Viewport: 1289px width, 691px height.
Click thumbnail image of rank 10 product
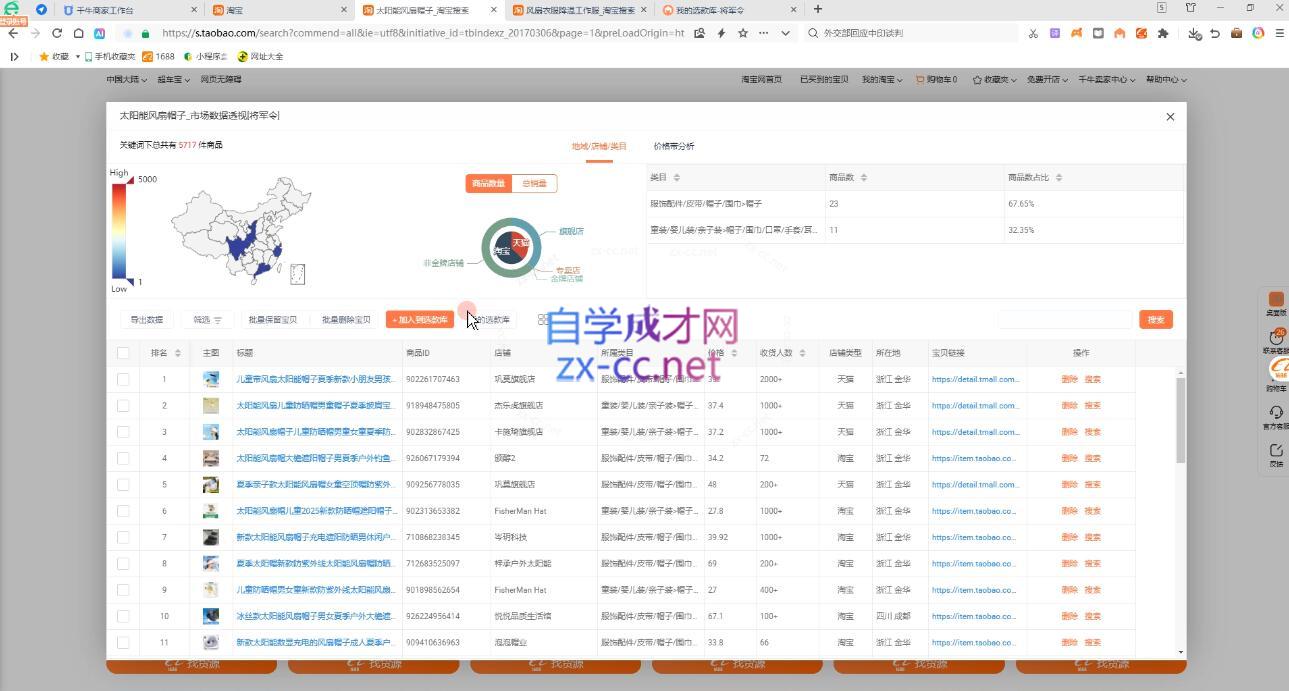point(211,616)
